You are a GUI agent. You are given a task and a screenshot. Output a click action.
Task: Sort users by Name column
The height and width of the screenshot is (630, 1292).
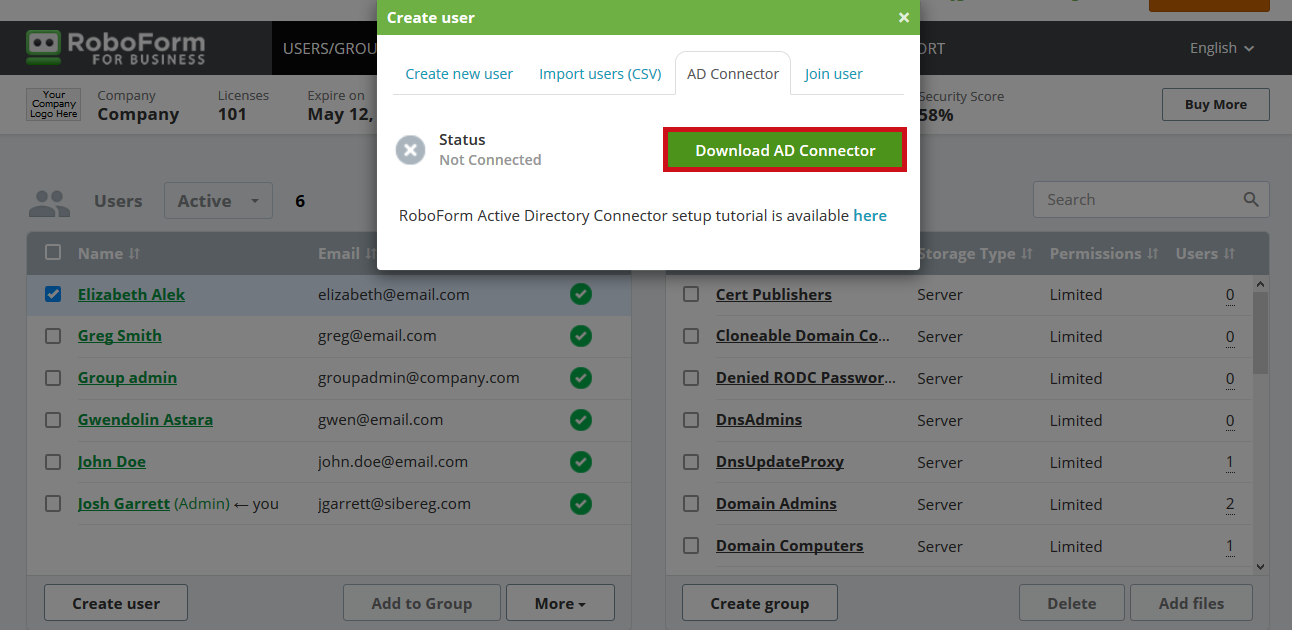[109, 254]
